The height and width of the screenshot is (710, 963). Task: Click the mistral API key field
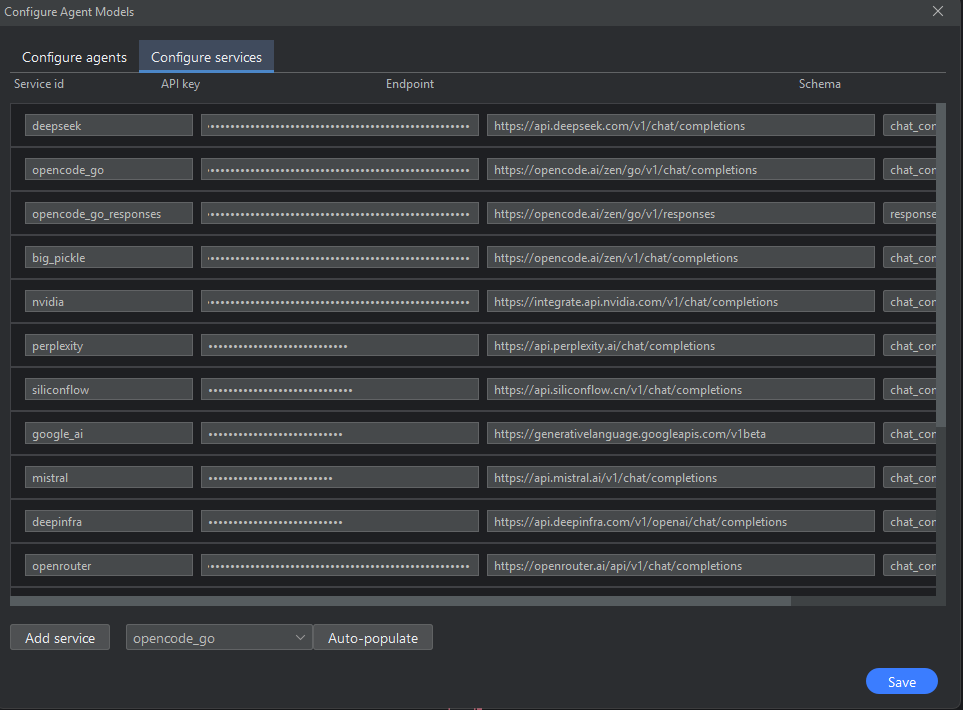[x=340, y=478]
